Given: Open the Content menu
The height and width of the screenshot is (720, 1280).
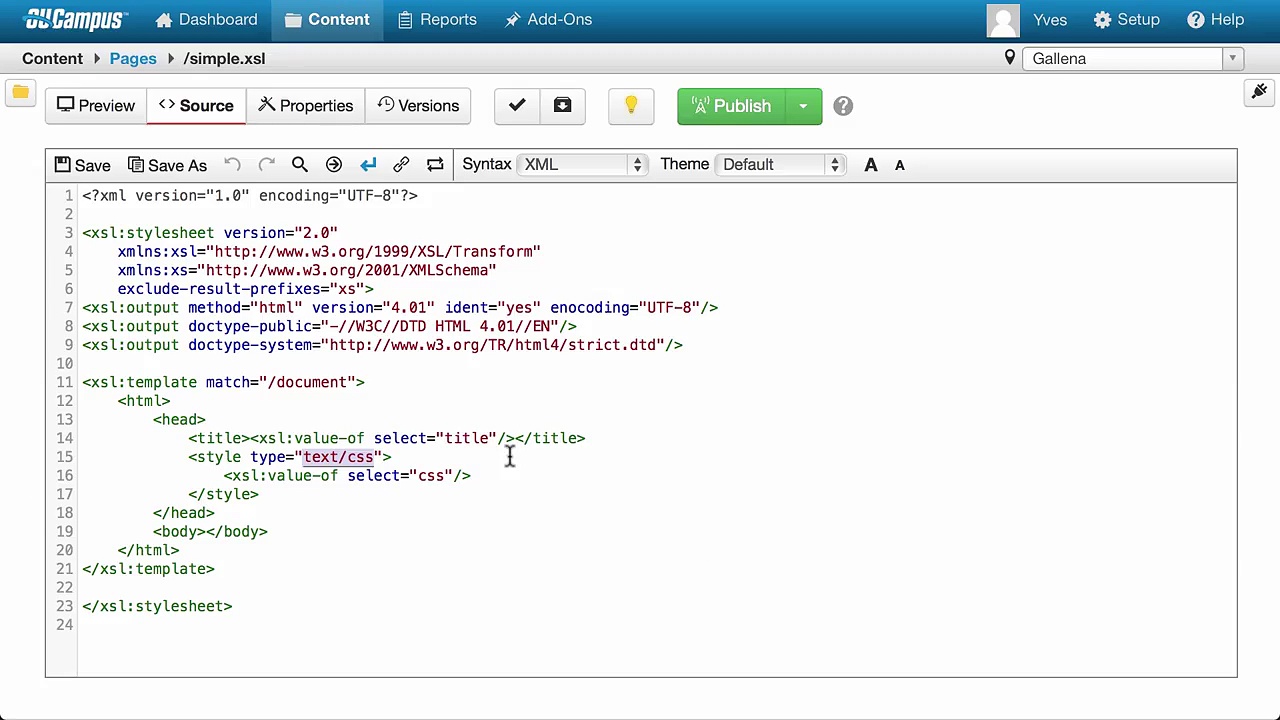Looking at the screenshot, I should [x=327, y=20].
